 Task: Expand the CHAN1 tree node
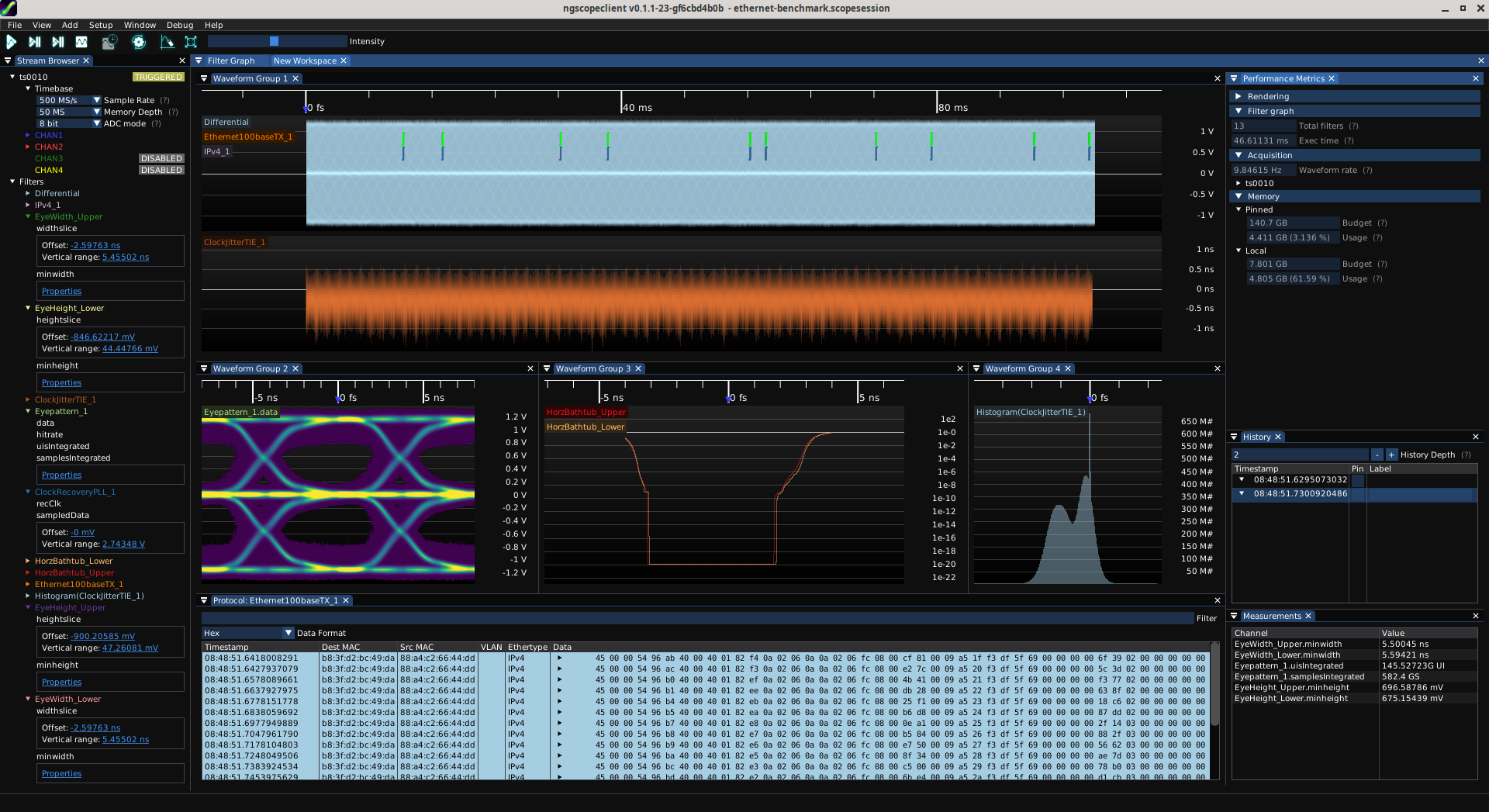click(x=28, y=135)
